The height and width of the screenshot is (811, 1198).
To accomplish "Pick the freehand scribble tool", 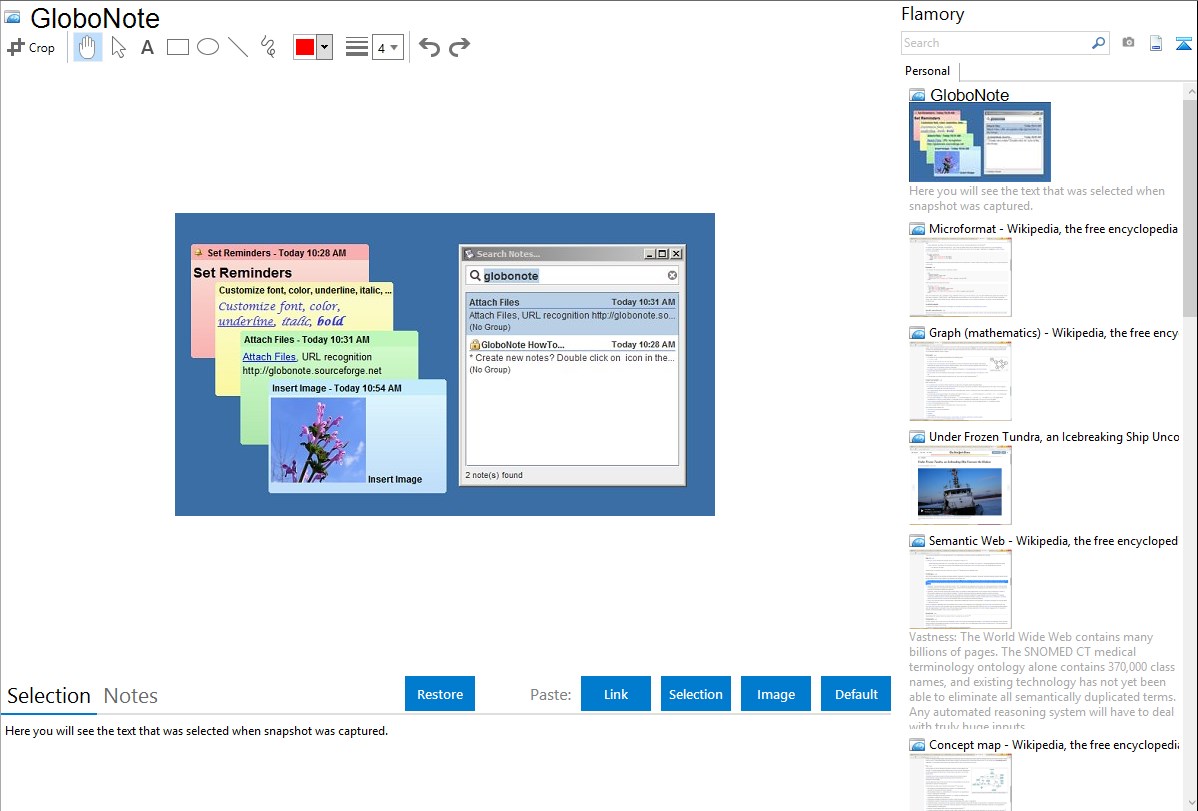I will coord(268,47).
